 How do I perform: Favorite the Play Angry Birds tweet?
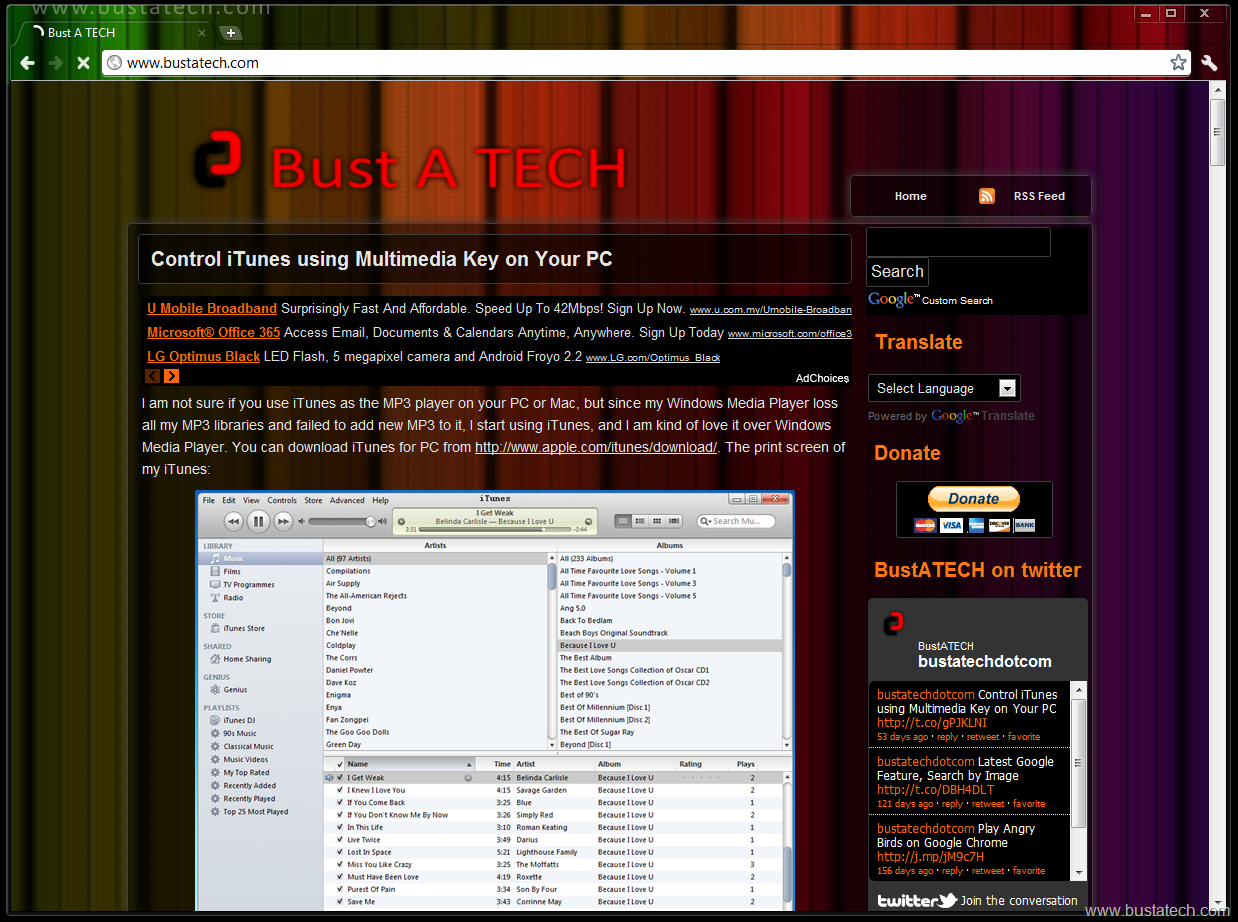click(1029, 871)
